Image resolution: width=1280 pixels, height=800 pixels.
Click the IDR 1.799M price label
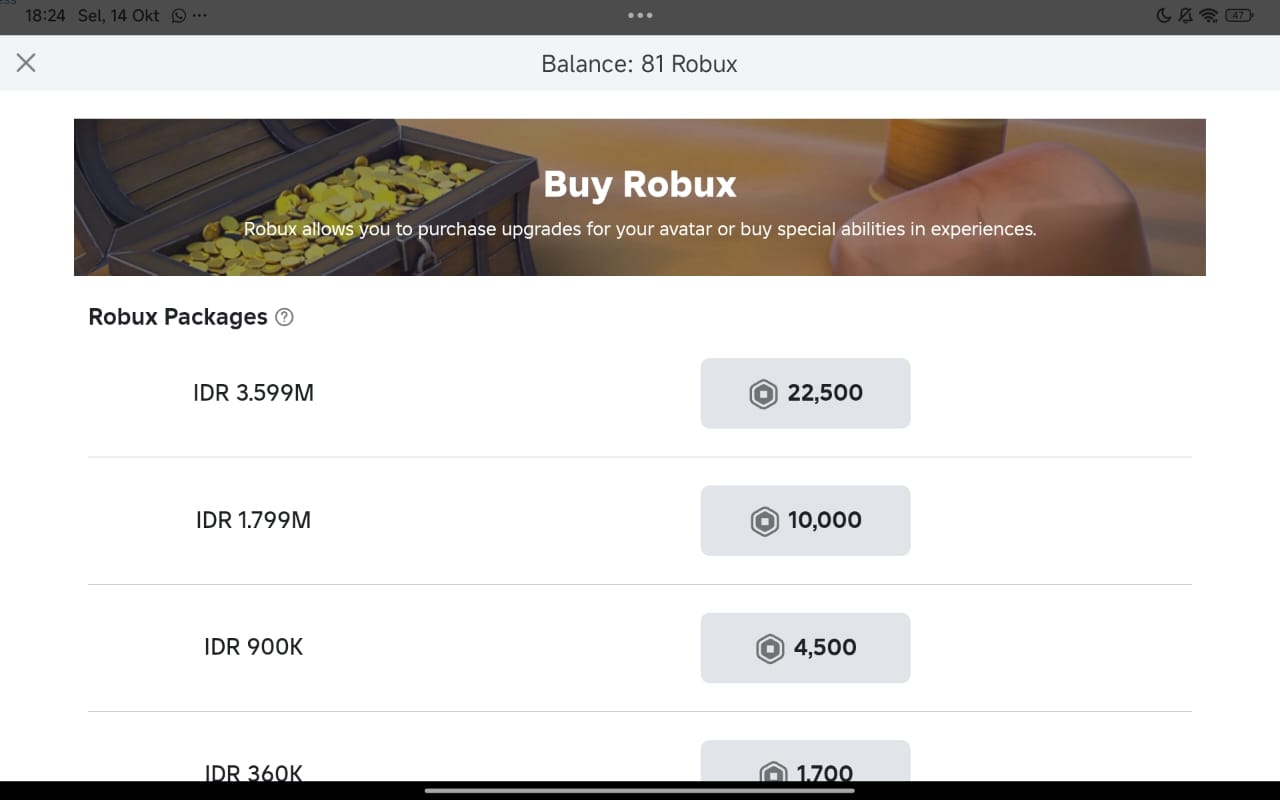click(x=253, y=520)
